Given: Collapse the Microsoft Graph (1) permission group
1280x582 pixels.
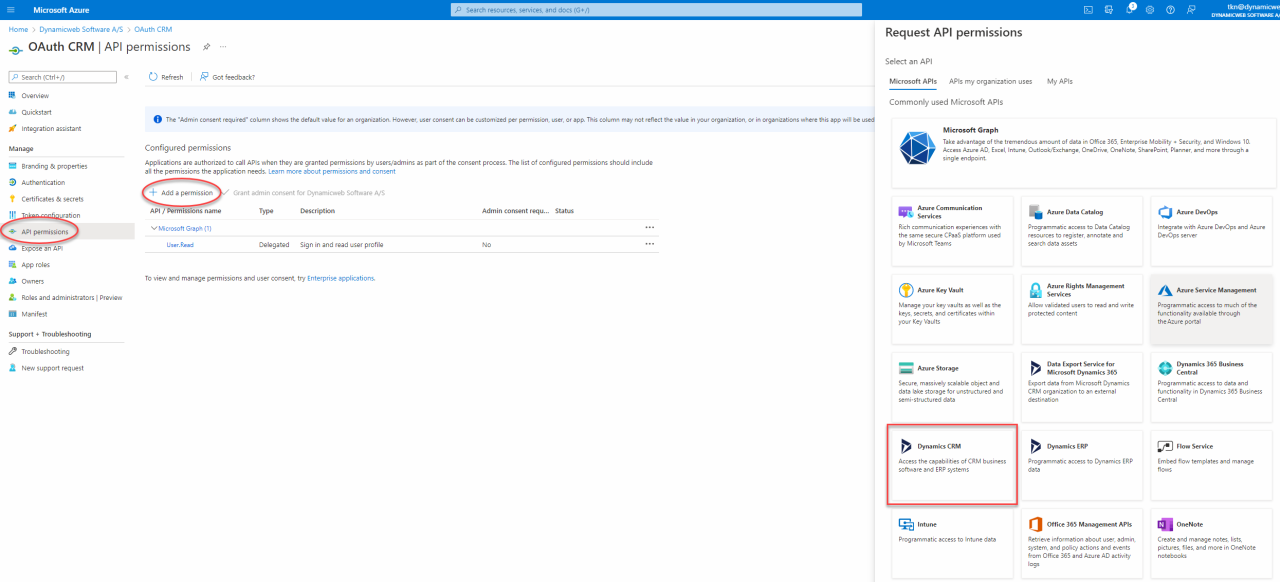Looking at the screenshot, I should pyautogui.click(x=154, y=228).
